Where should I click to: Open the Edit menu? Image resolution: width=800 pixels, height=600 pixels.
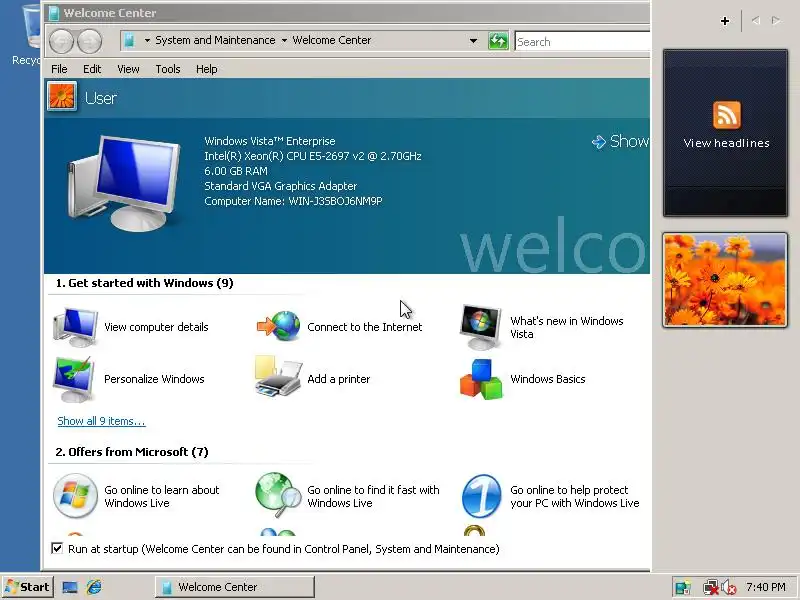[x=92, y=69]
